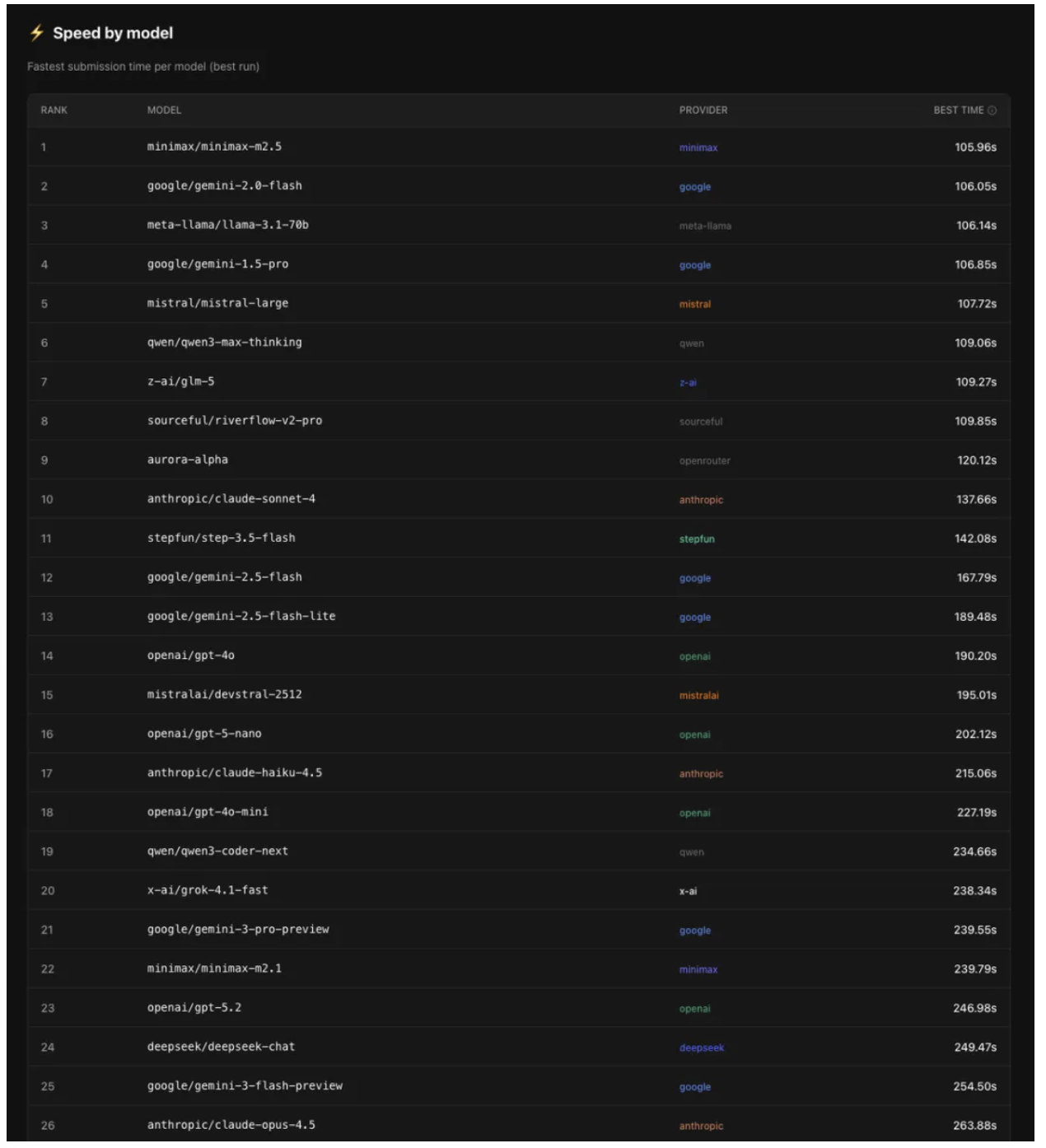Open the minimax provider link in row 1
This screenshot has height=1148, width=1046.
click(x=698, y=148)
